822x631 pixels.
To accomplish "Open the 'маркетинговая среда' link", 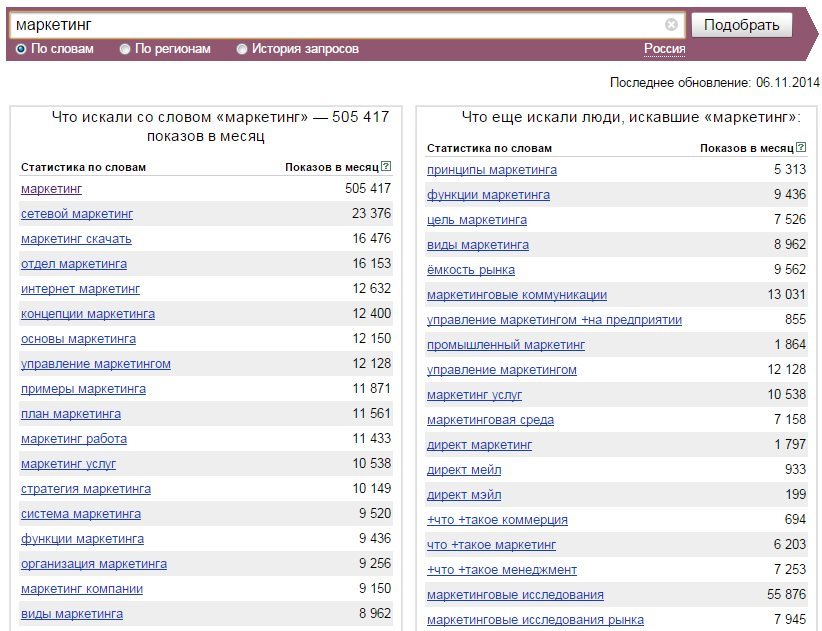I will pos(491,420).
